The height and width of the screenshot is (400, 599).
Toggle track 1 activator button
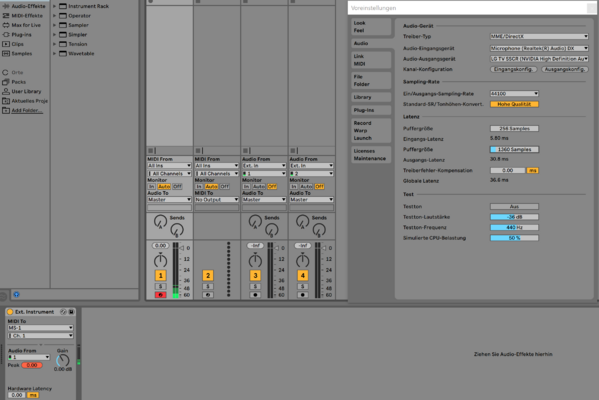click(160, 275)
